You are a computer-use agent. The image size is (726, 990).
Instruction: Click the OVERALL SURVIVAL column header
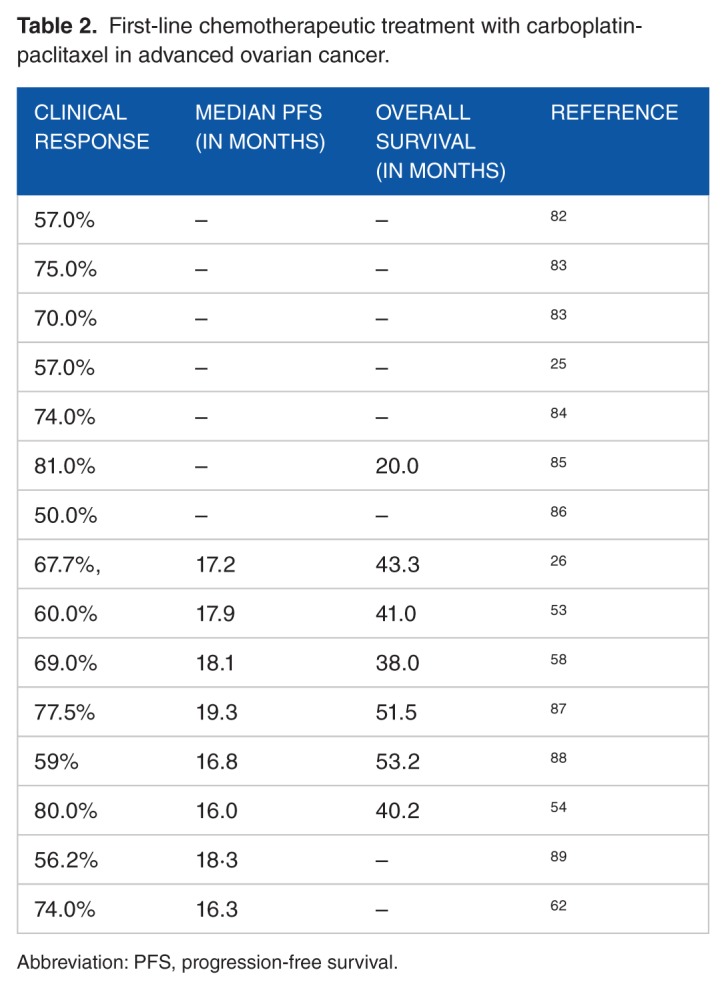click(440, 141)
